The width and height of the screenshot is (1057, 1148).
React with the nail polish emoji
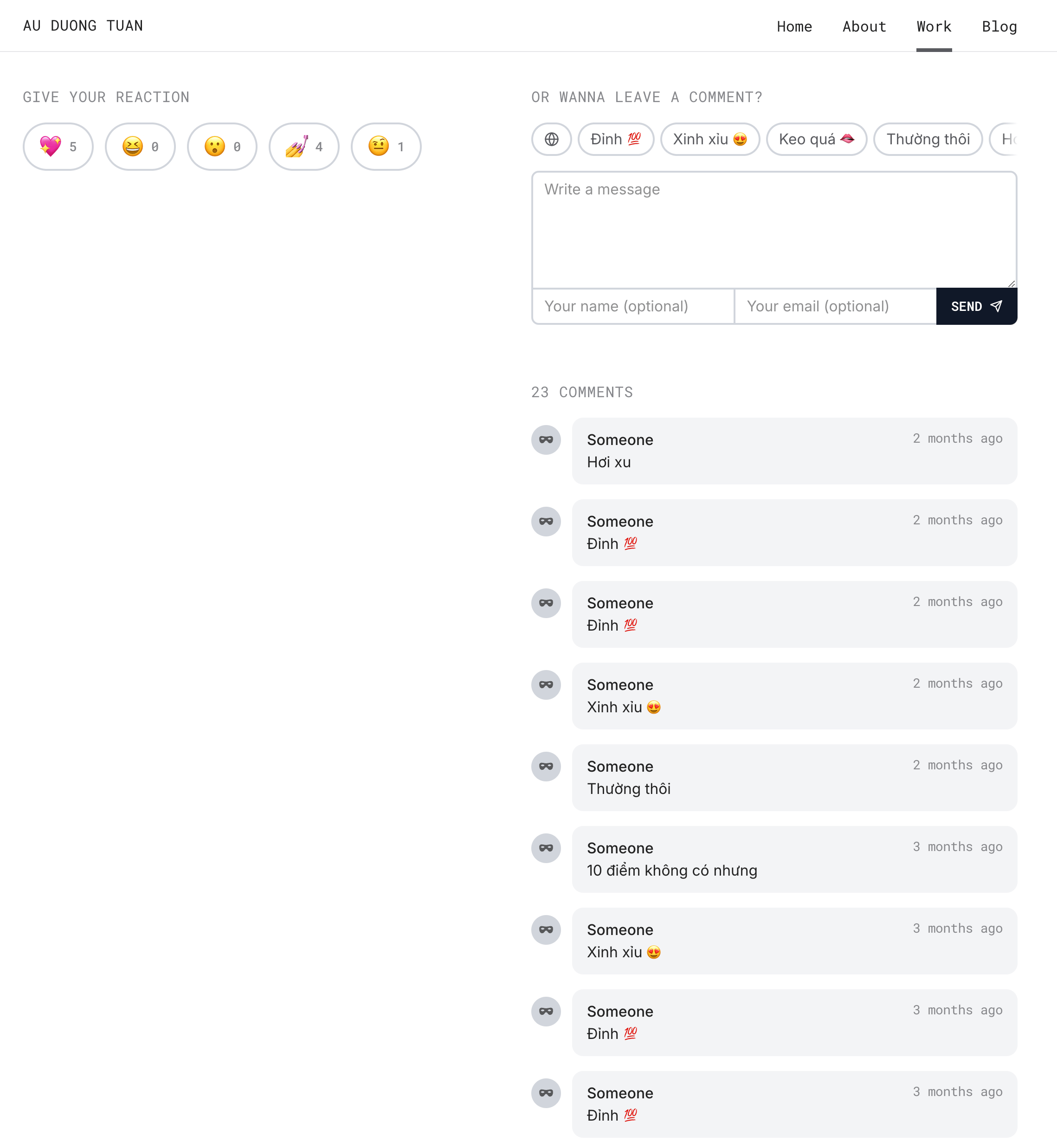(x=304, y=147)
